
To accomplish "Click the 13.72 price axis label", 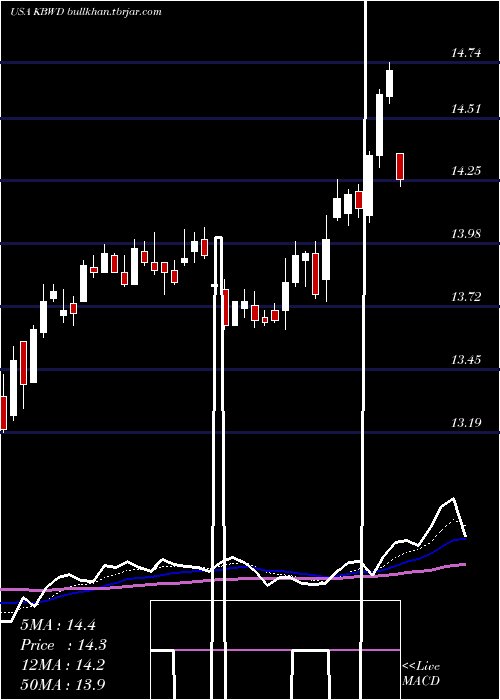I will [466, 296].
